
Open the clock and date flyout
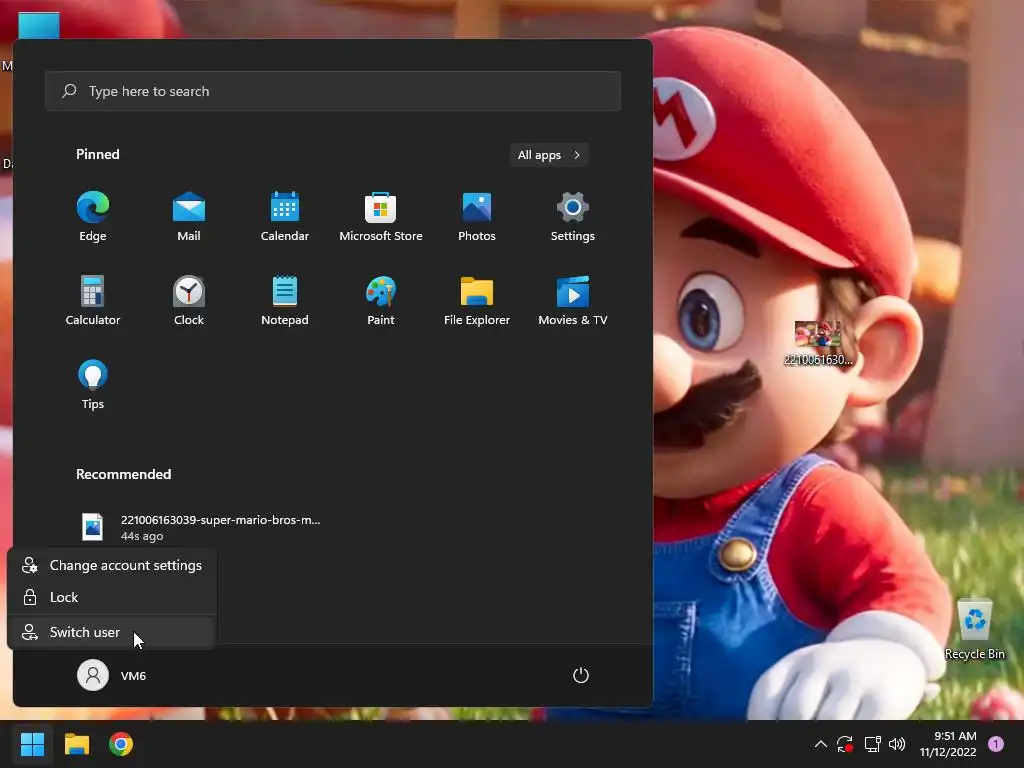click(948, 744)
